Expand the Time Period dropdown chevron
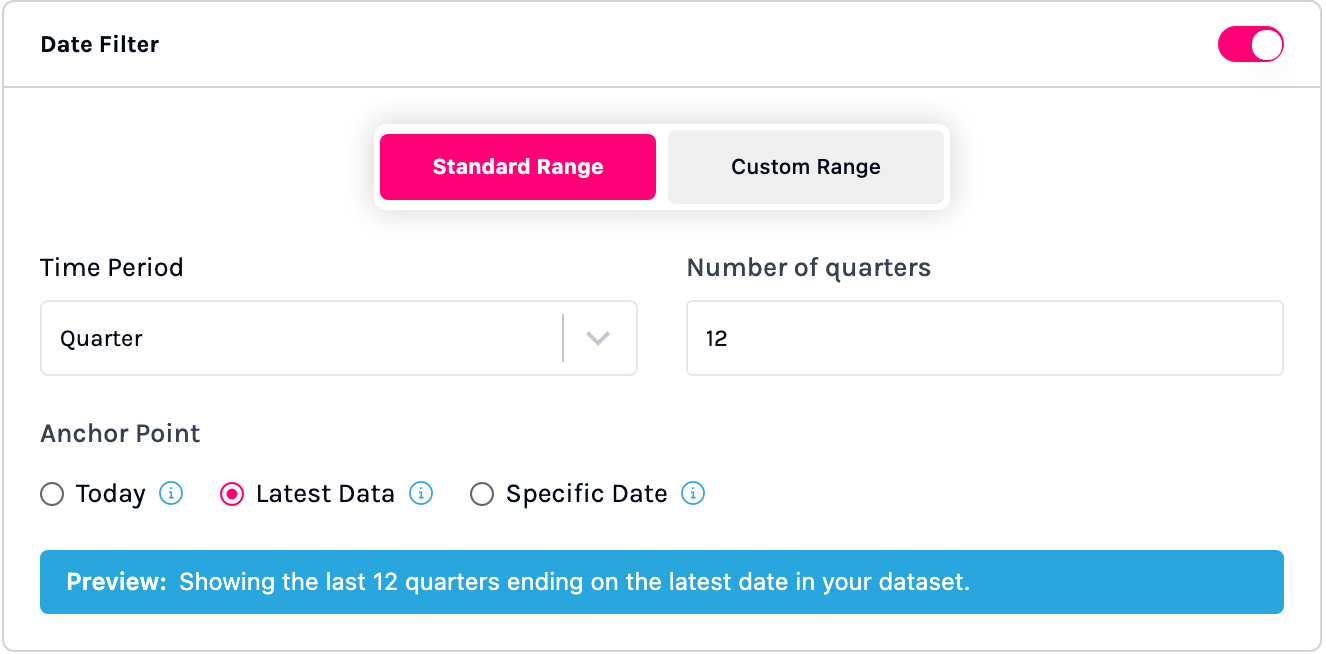 [x=598, y=339]
